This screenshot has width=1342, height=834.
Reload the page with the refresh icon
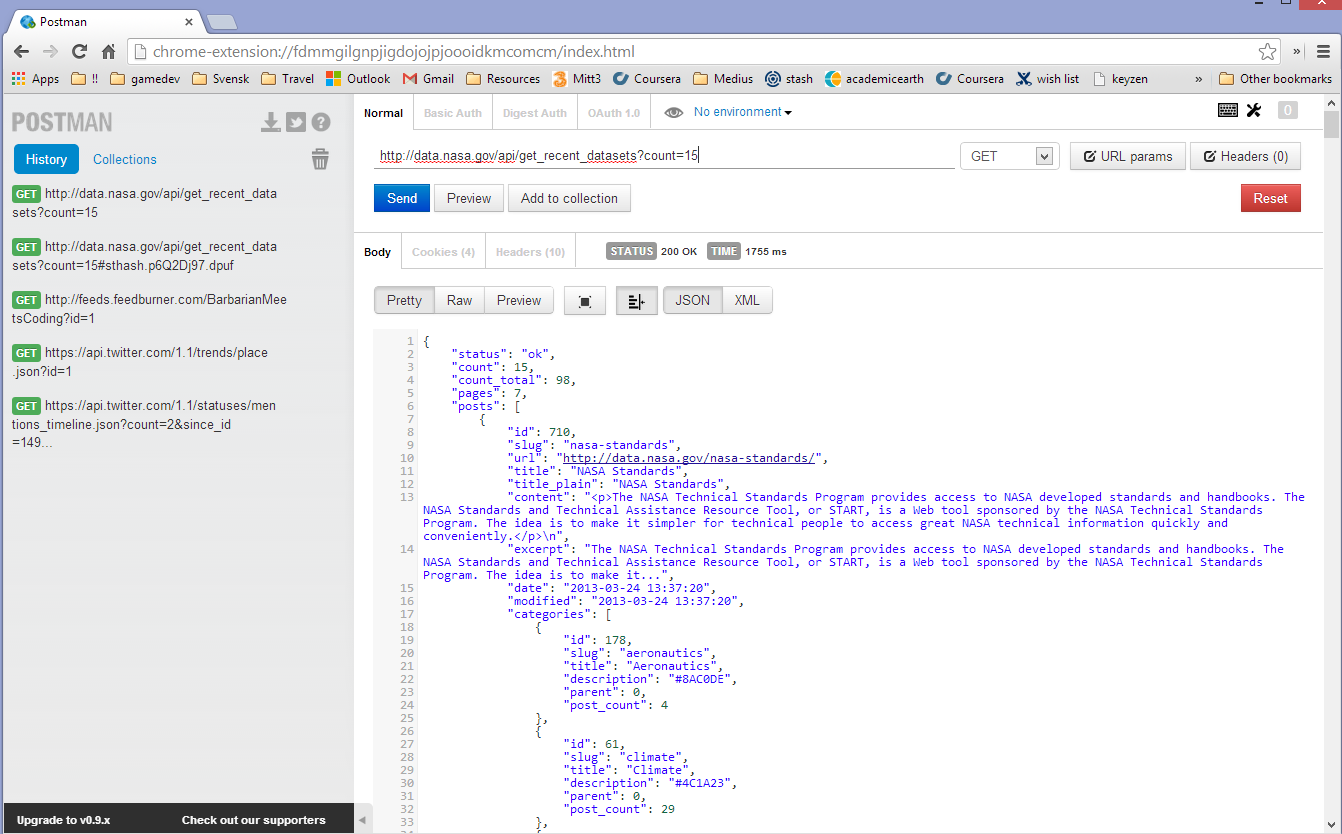(79, 52)
